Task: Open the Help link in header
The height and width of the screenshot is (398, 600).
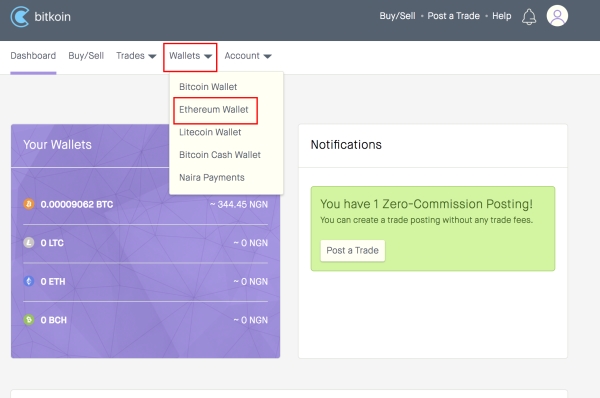Action: [502, 16]
